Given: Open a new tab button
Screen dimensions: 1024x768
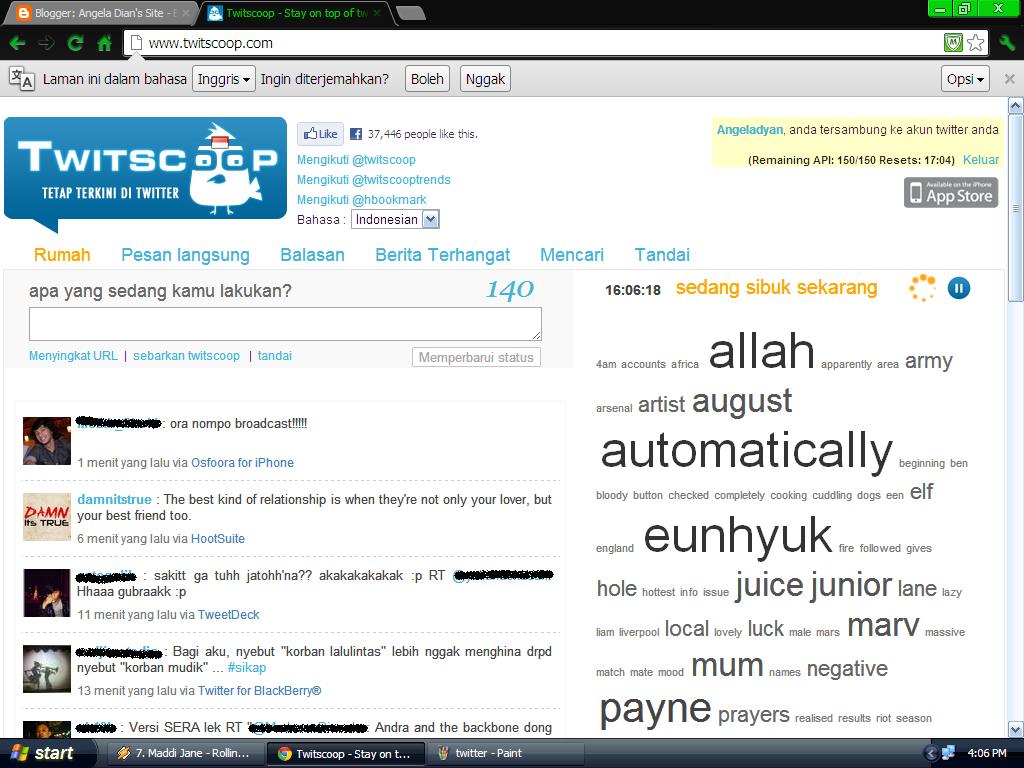Looking at the screenshot, I should pos(411,13).
